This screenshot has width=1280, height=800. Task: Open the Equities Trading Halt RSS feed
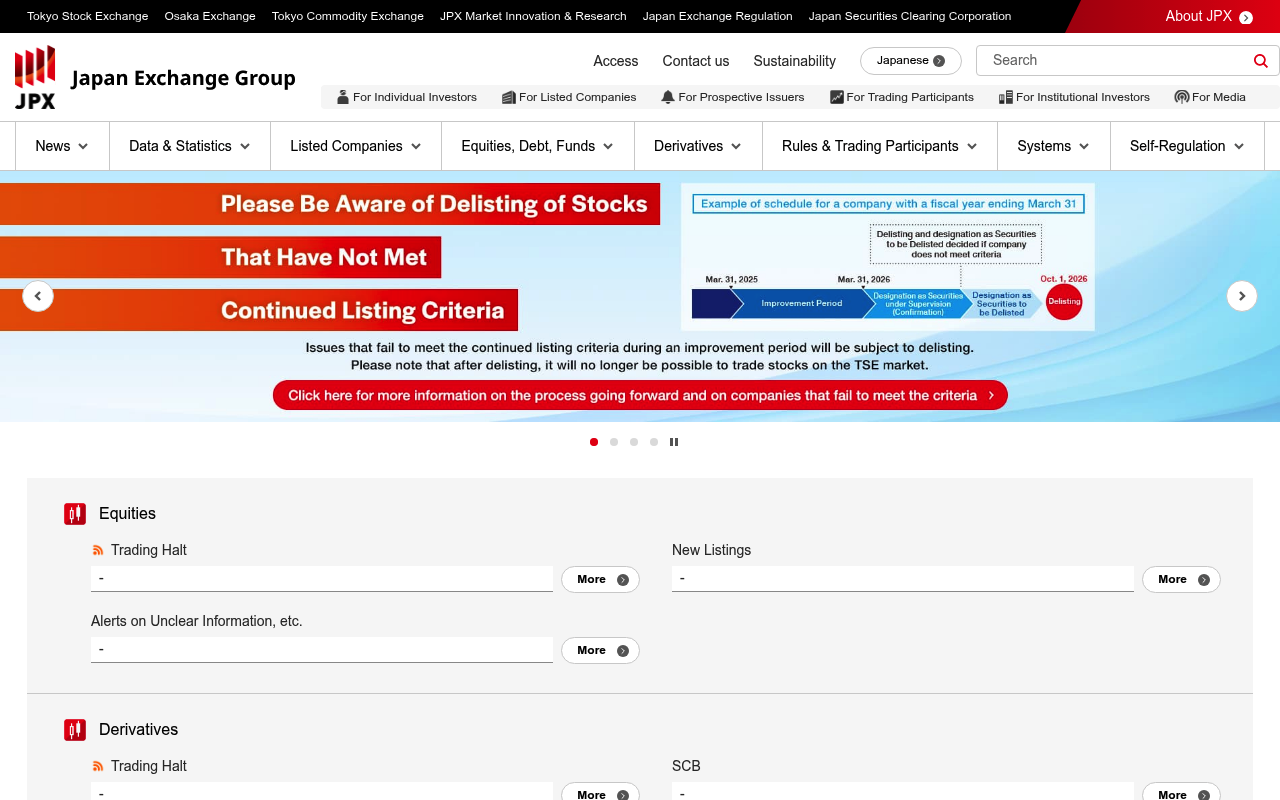[98, 550]
